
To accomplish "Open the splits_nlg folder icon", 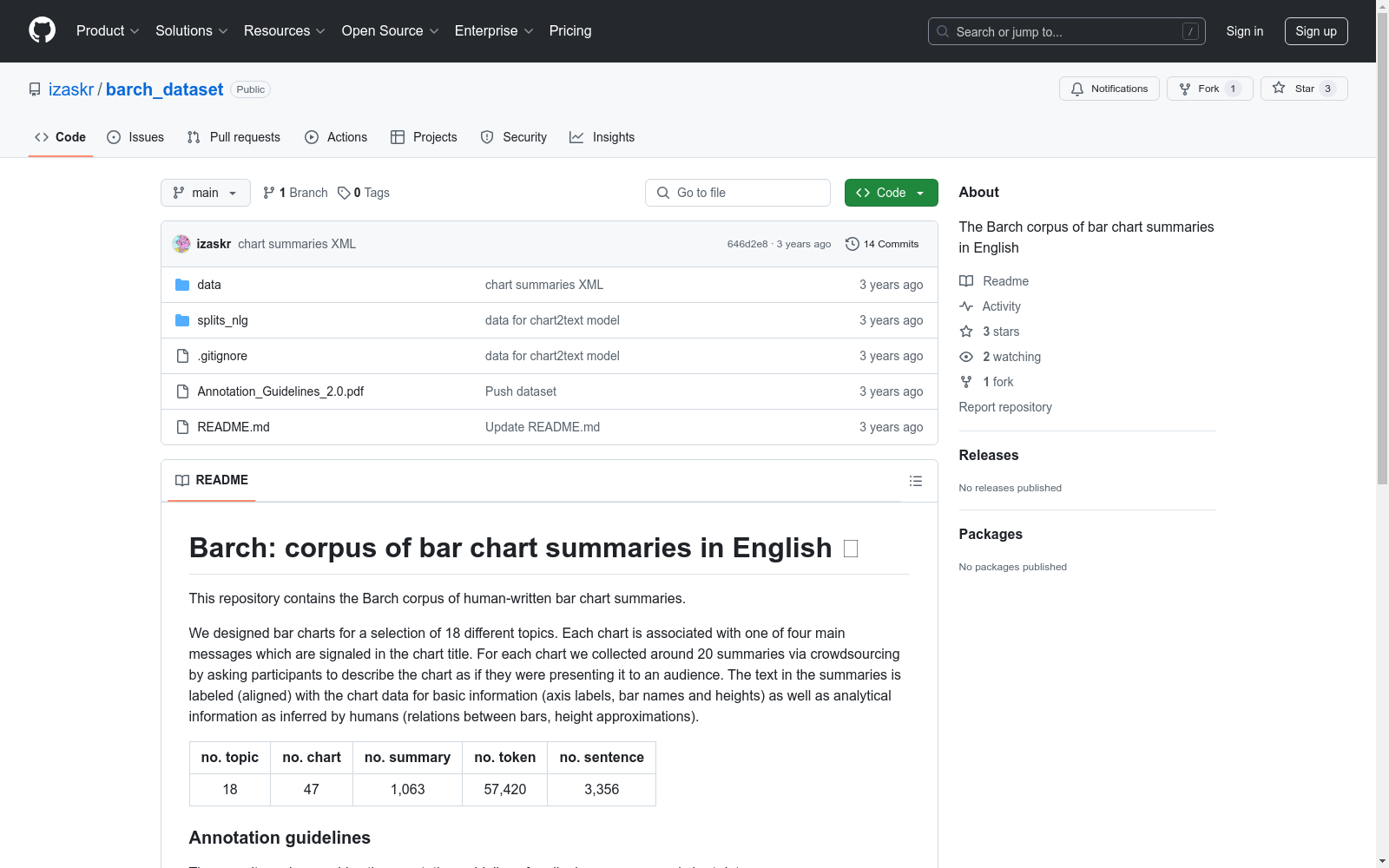I will [x=182, y=320].
